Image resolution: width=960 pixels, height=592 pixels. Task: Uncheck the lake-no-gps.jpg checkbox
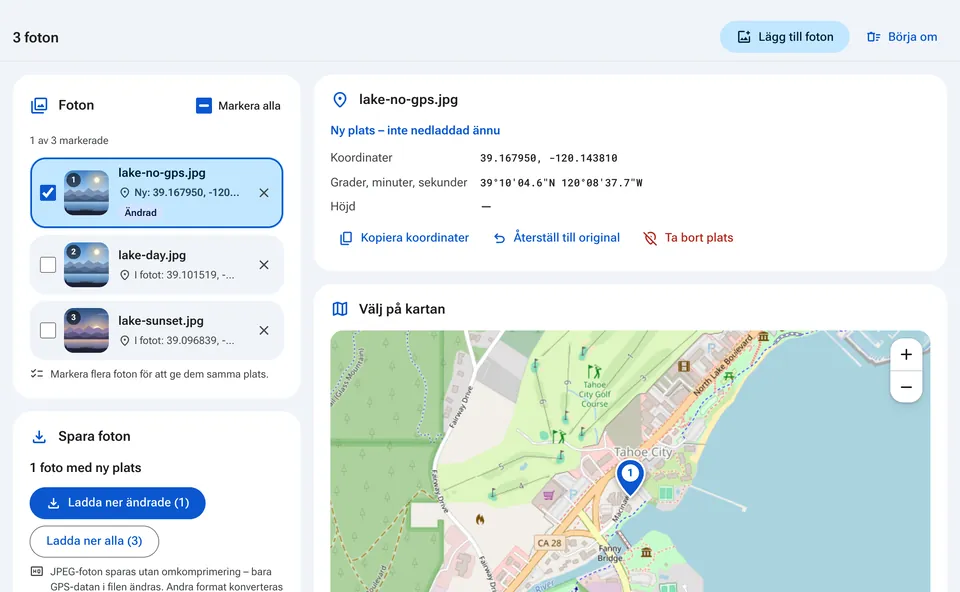coord(48,193)
